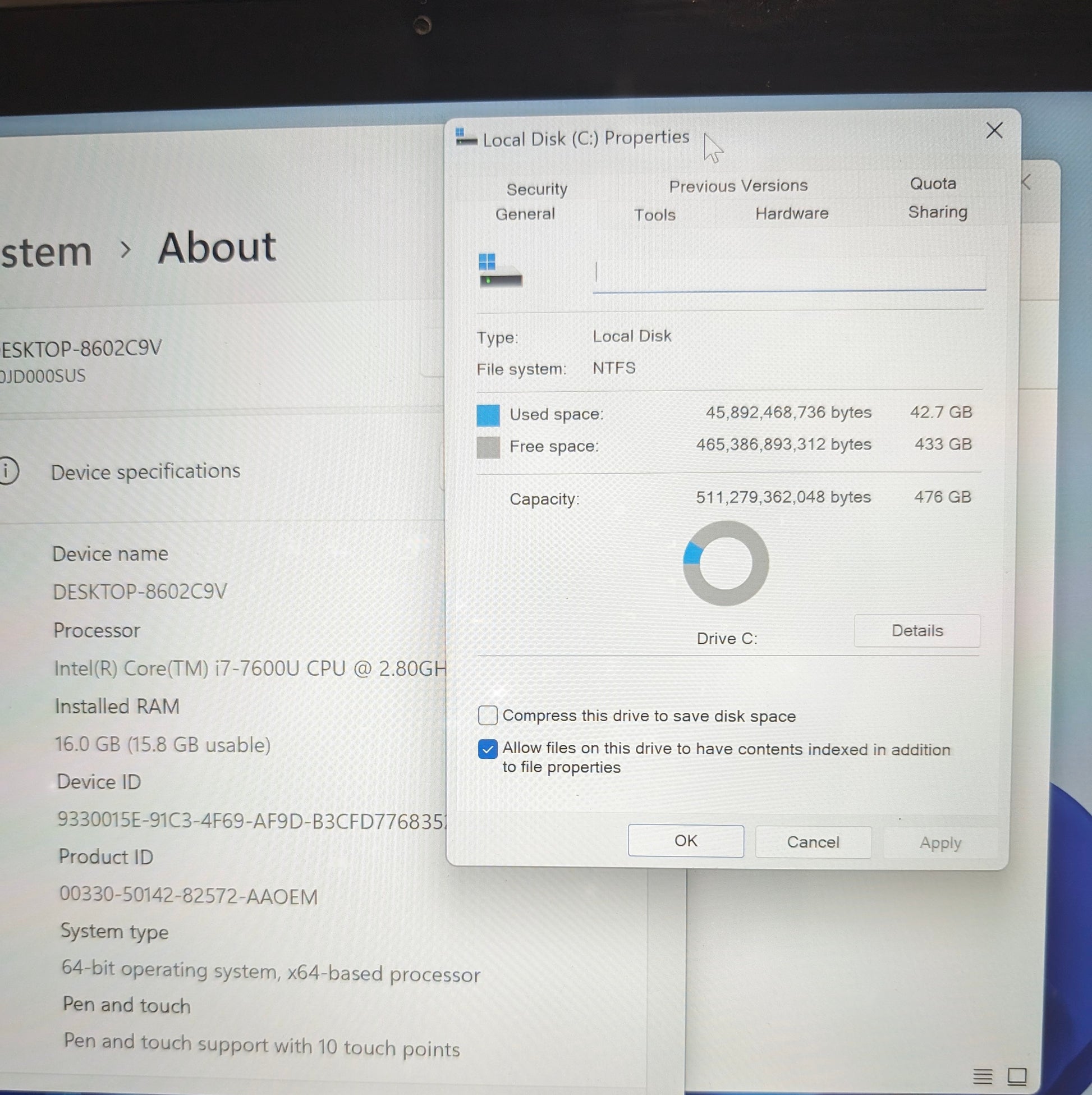Screen dimensions: 1092x1095
Task: Confirm with the OK button
Action: point(686,841)
